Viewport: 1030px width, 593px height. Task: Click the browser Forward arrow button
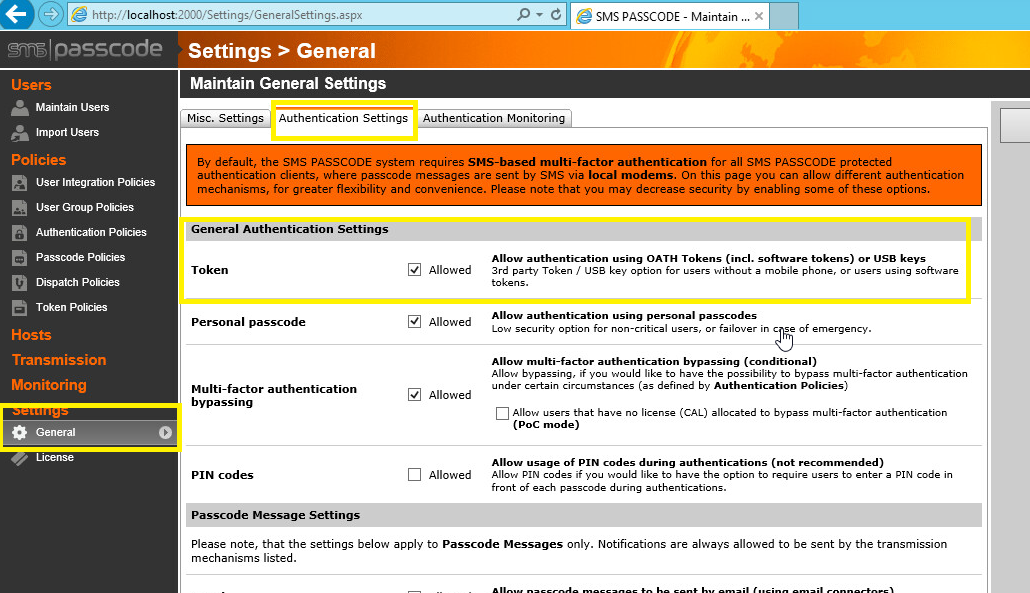51,14
